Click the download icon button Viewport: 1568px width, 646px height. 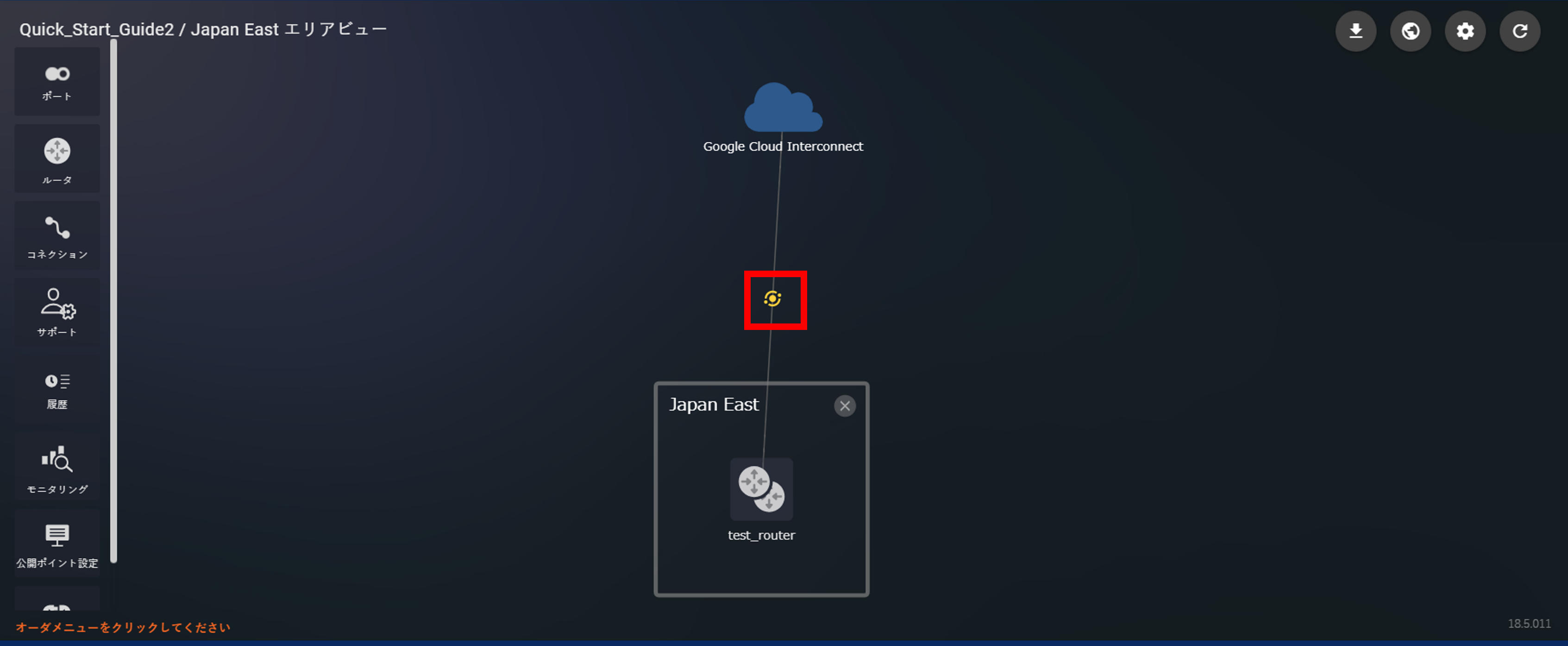pyautogui.click(x=1355, y=31)
